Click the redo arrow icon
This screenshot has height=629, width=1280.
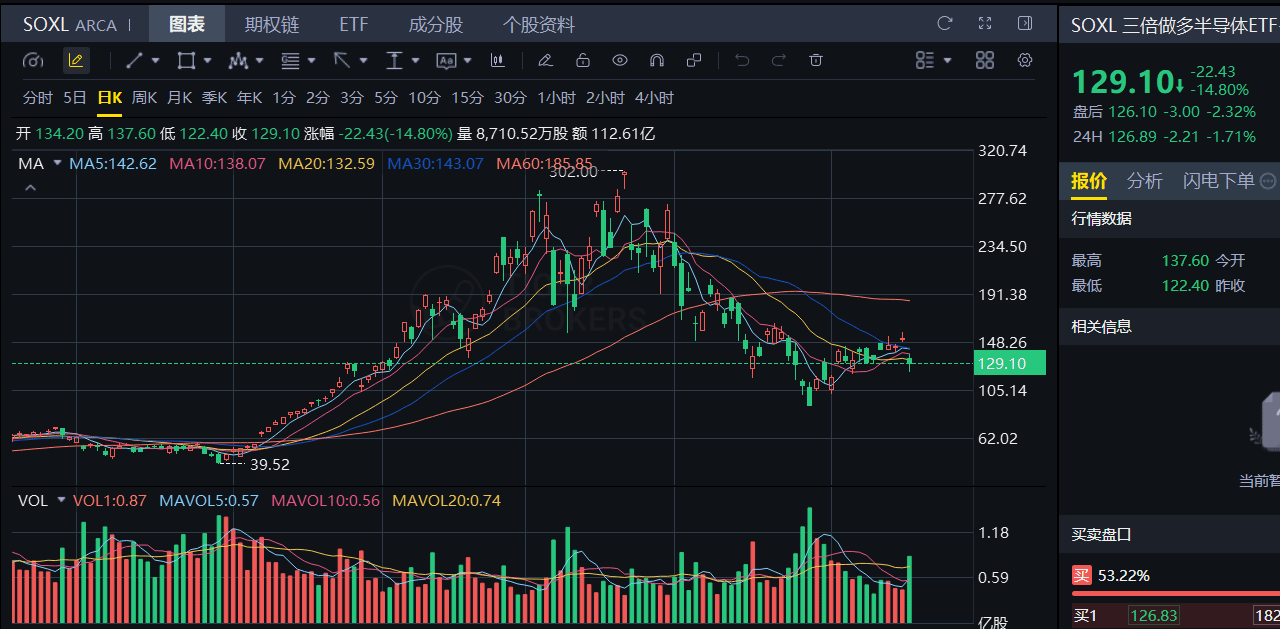tap(778, 61)
